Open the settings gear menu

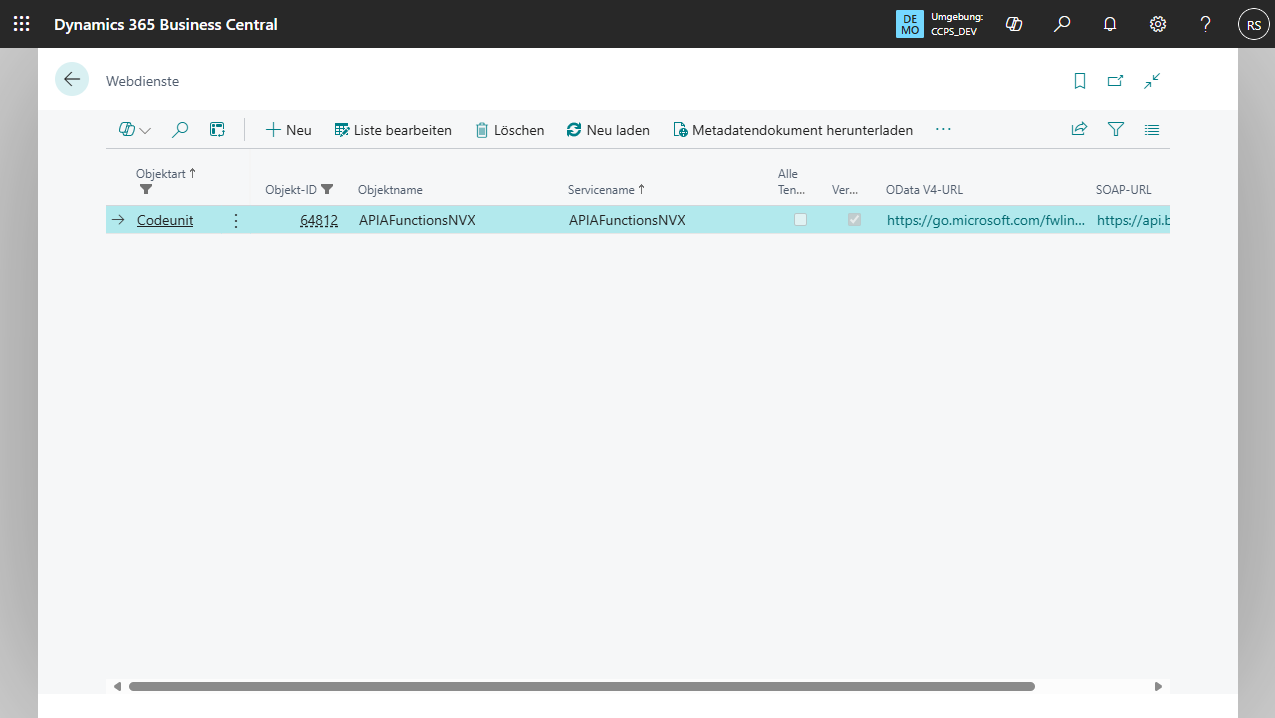(x=1158, y=24)
